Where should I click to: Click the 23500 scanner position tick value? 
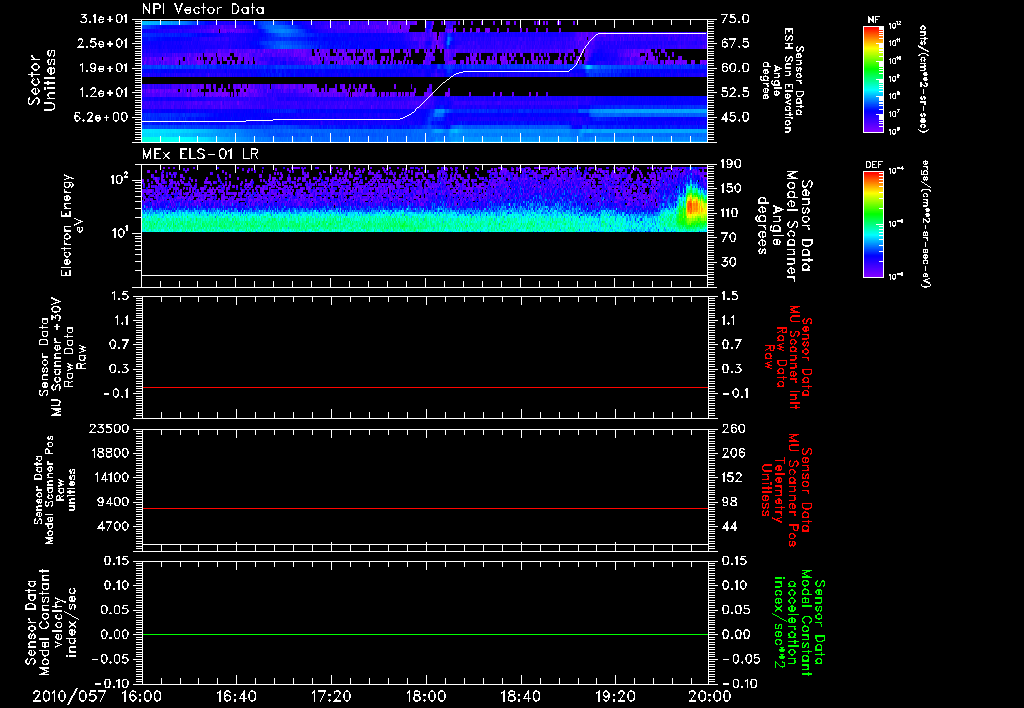click(111, 428)
